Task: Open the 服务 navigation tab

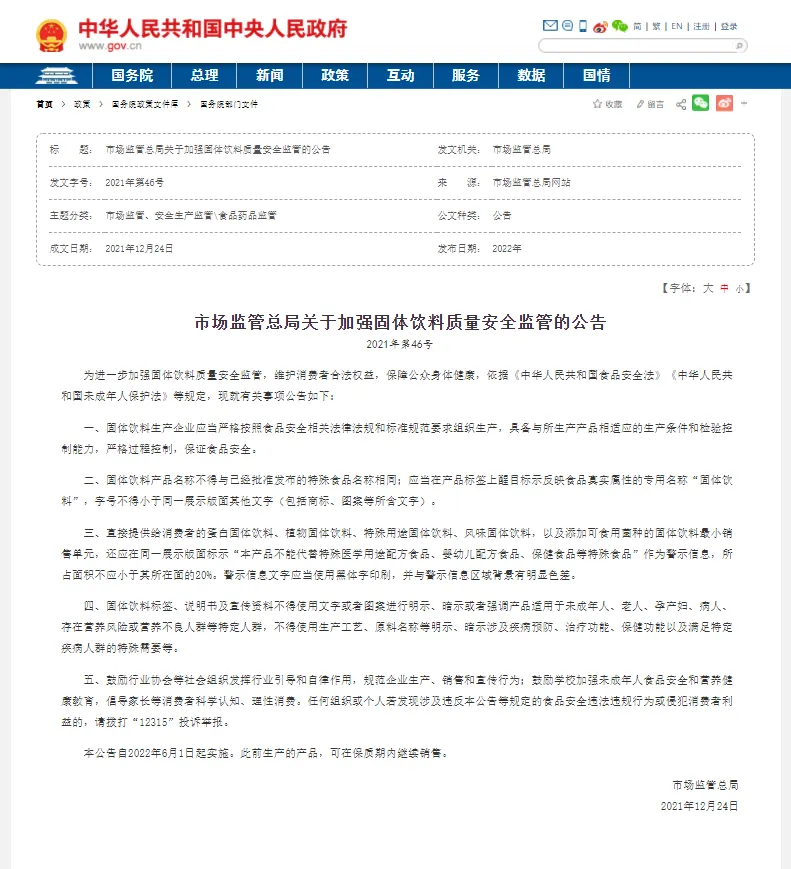Action: pyautogui.click(x=466, y=75)
